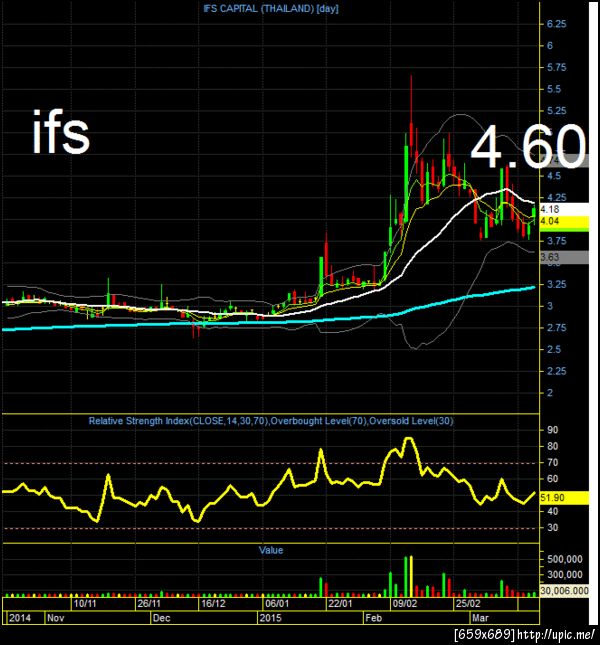Select the 4.5 price axis label

coord(554,176)
